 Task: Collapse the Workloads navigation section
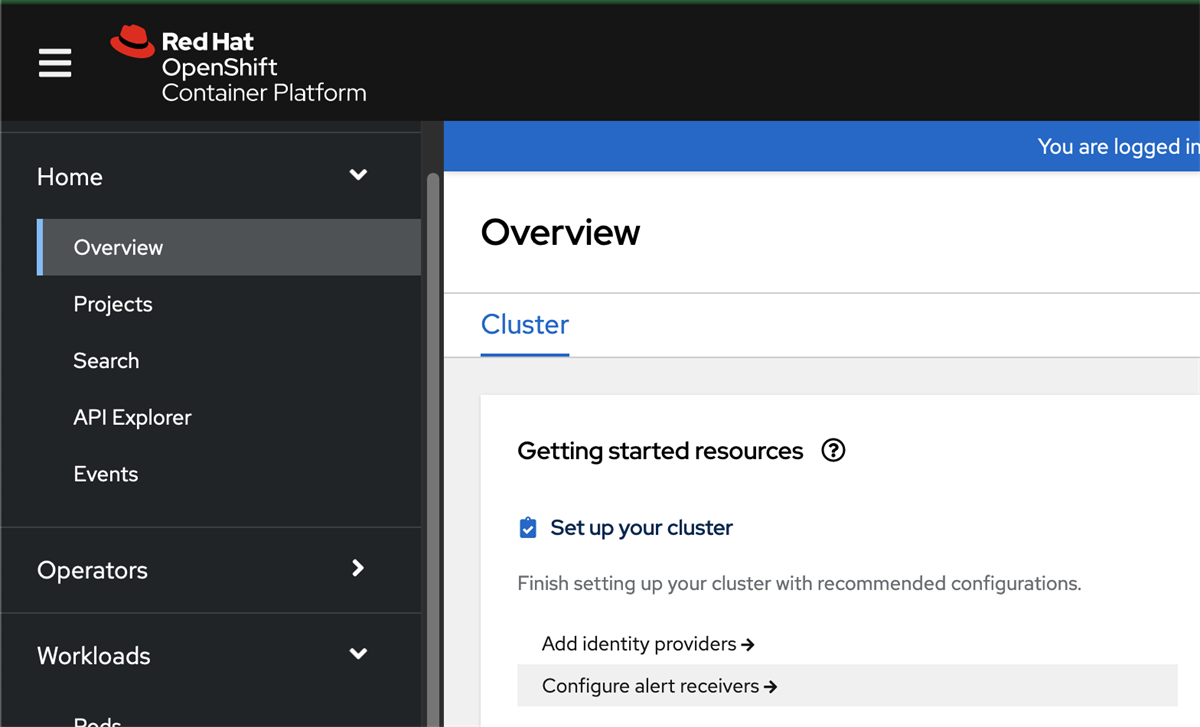coord(357,653)
